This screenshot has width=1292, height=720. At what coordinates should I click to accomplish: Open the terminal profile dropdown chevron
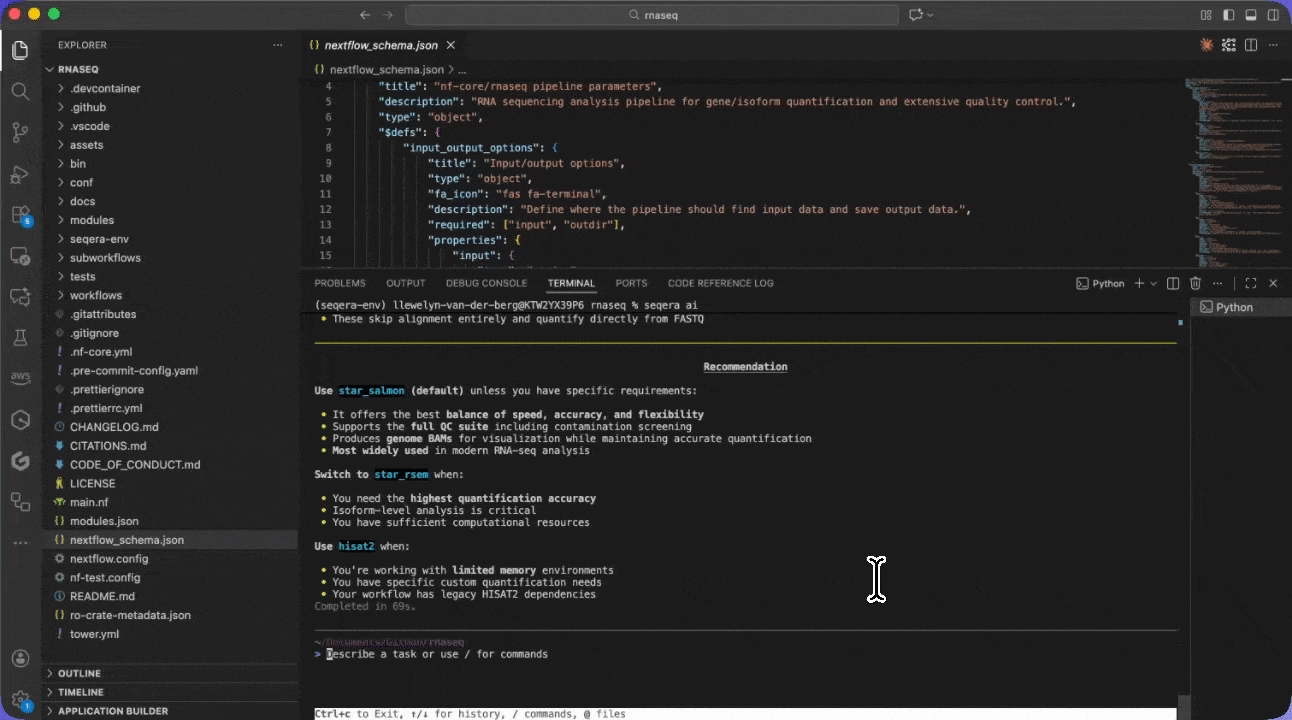[x=1152, y=283]
